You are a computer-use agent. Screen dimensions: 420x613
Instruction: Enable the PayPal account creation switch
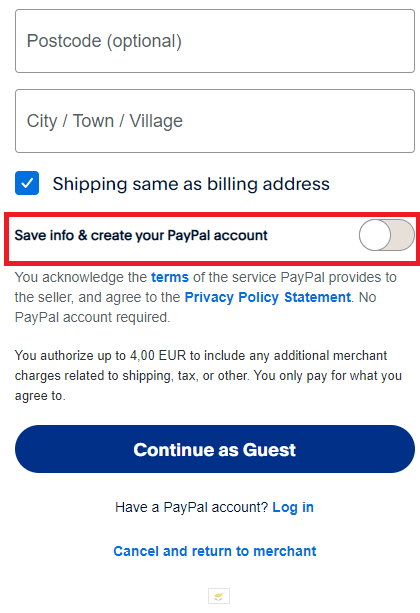386,235
